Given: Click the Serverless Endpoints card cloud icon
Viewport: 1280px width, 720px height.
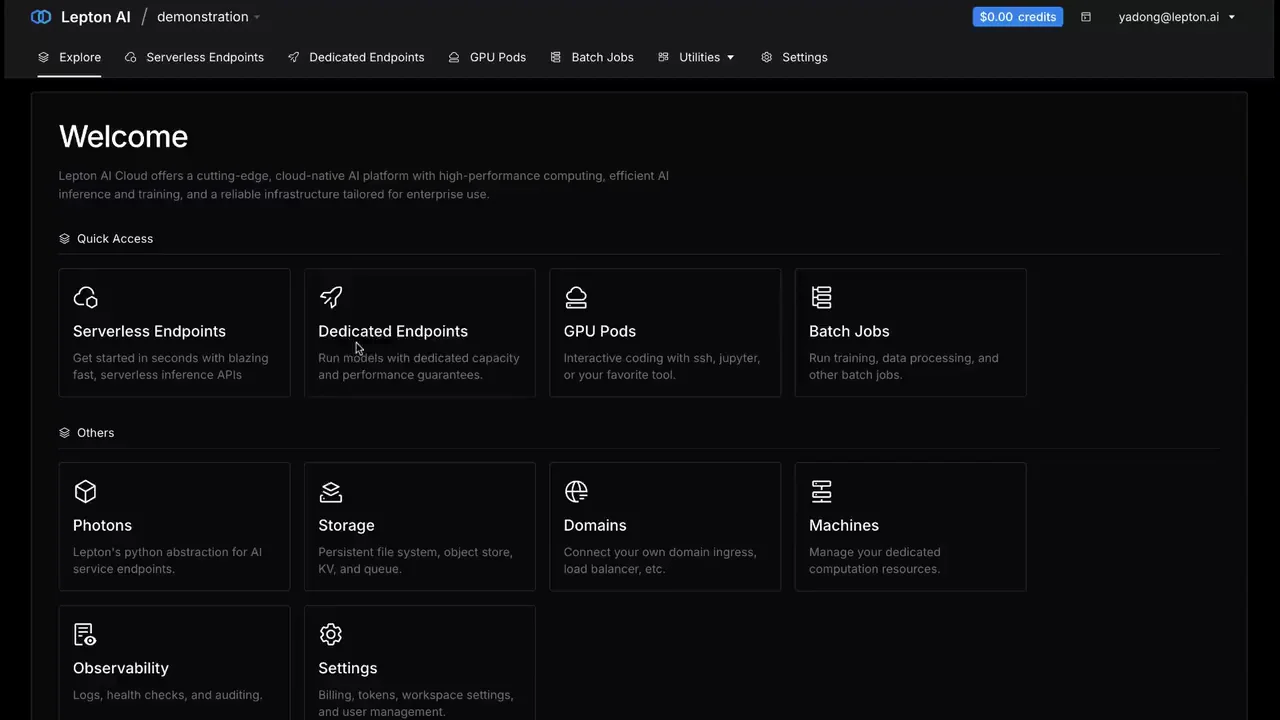Looking at the screenshot, I should tap(85, 297).
